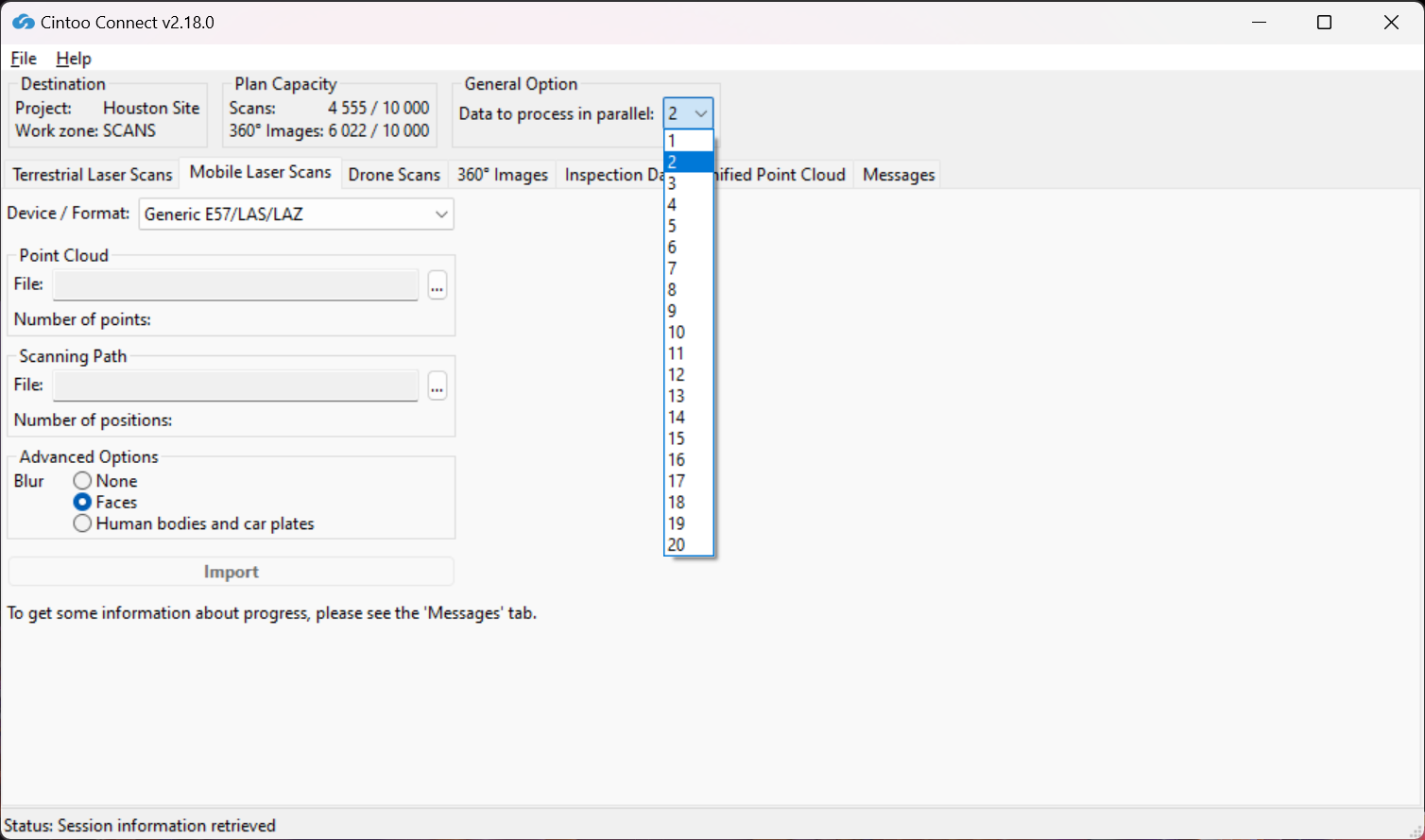Click the Houston Site project name
The image size is (1425, 840).
(x=151, y=108)
